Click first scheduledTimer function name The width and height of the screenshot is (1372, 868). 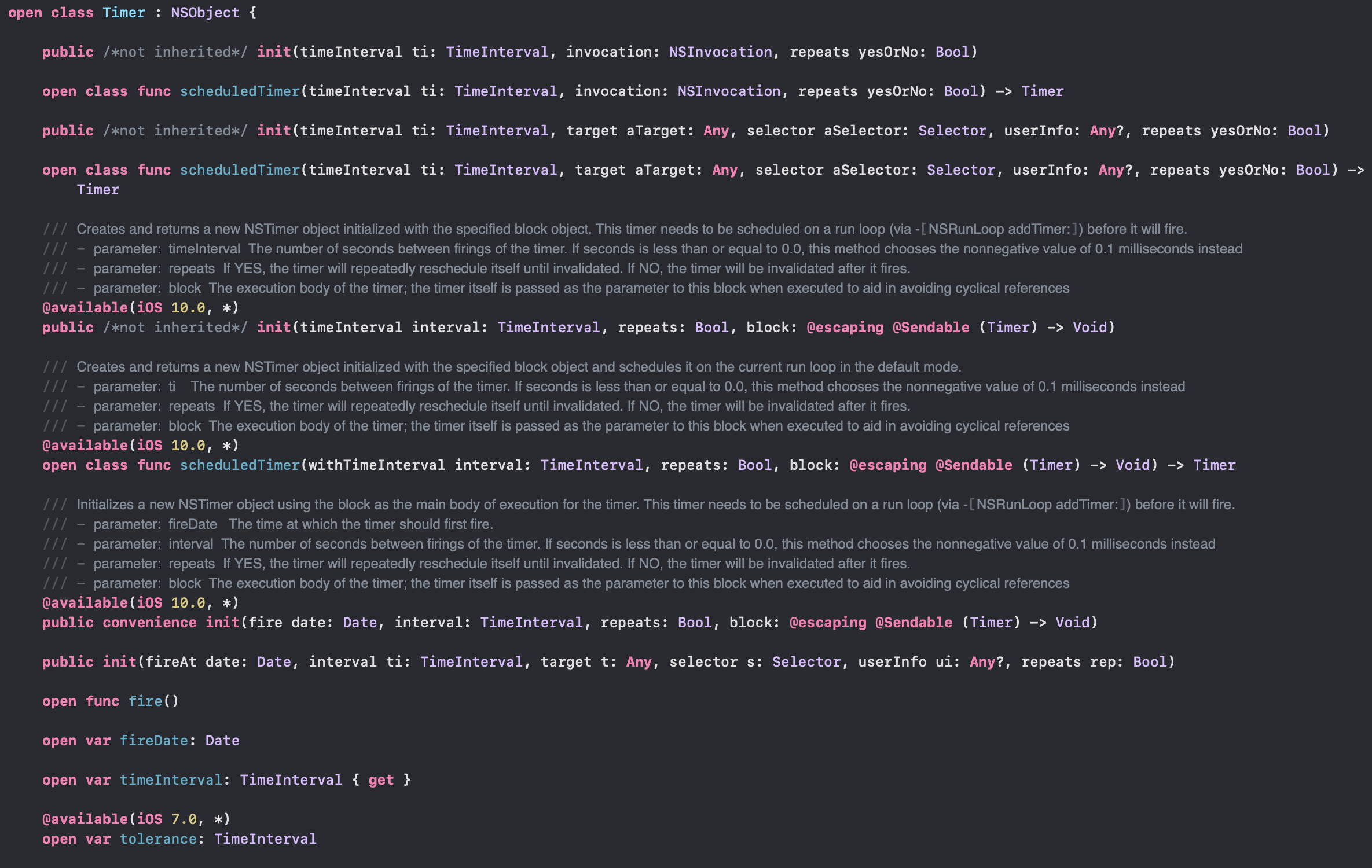click(240, 91)
